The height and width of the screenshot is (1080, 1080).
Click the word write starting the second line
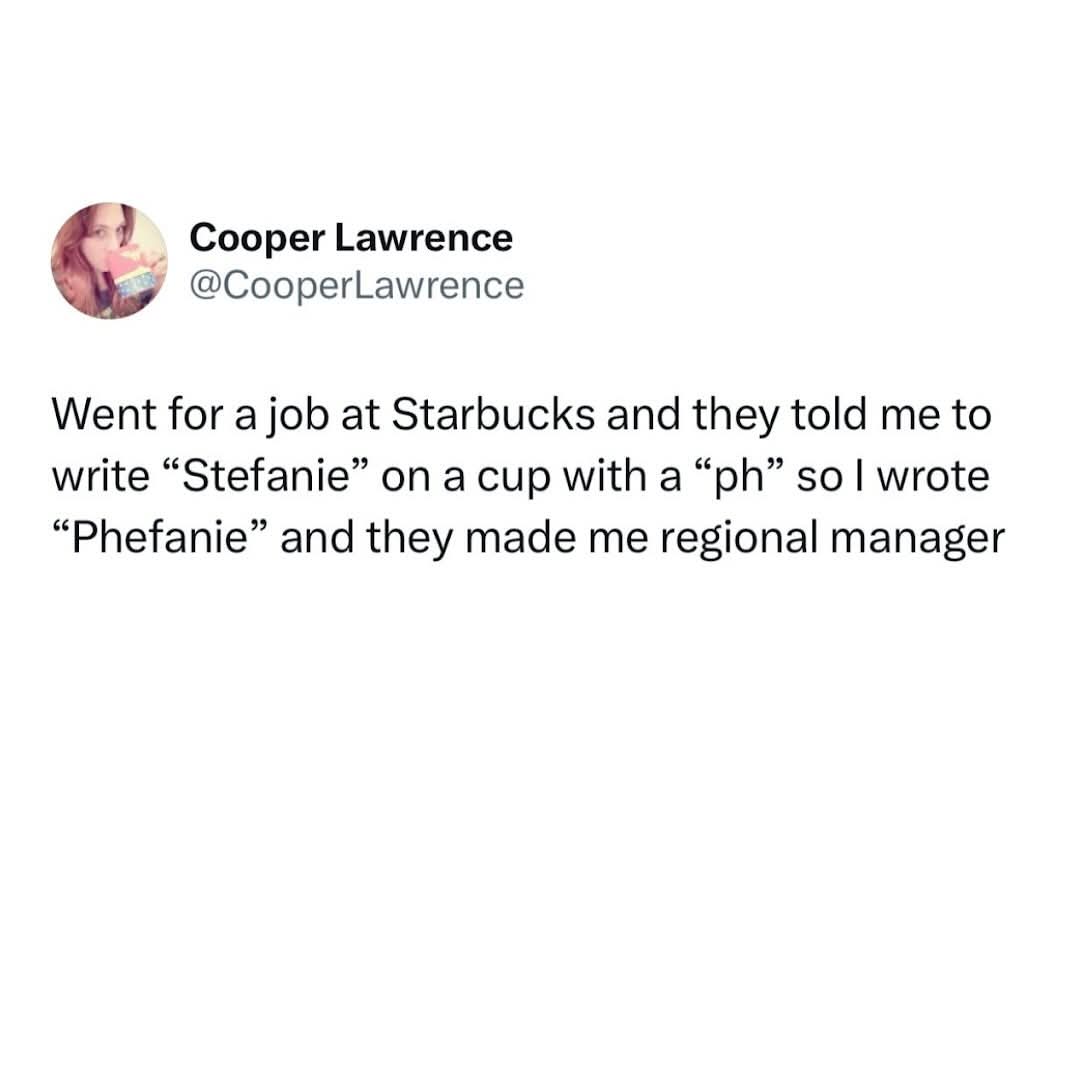point(101,477)
